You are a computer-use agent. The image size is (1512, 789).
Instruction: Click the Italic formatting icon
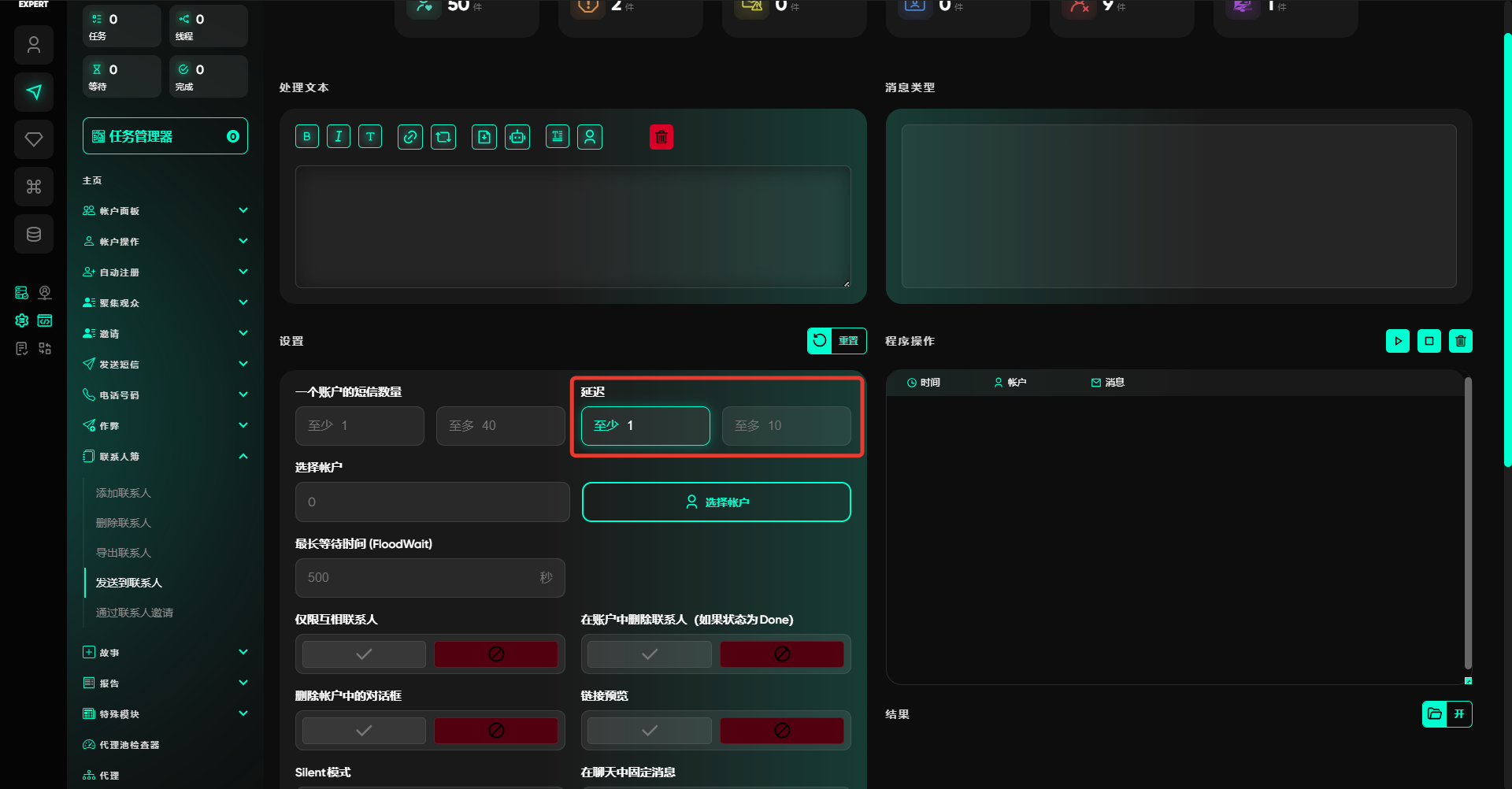[x=339, y=137]
